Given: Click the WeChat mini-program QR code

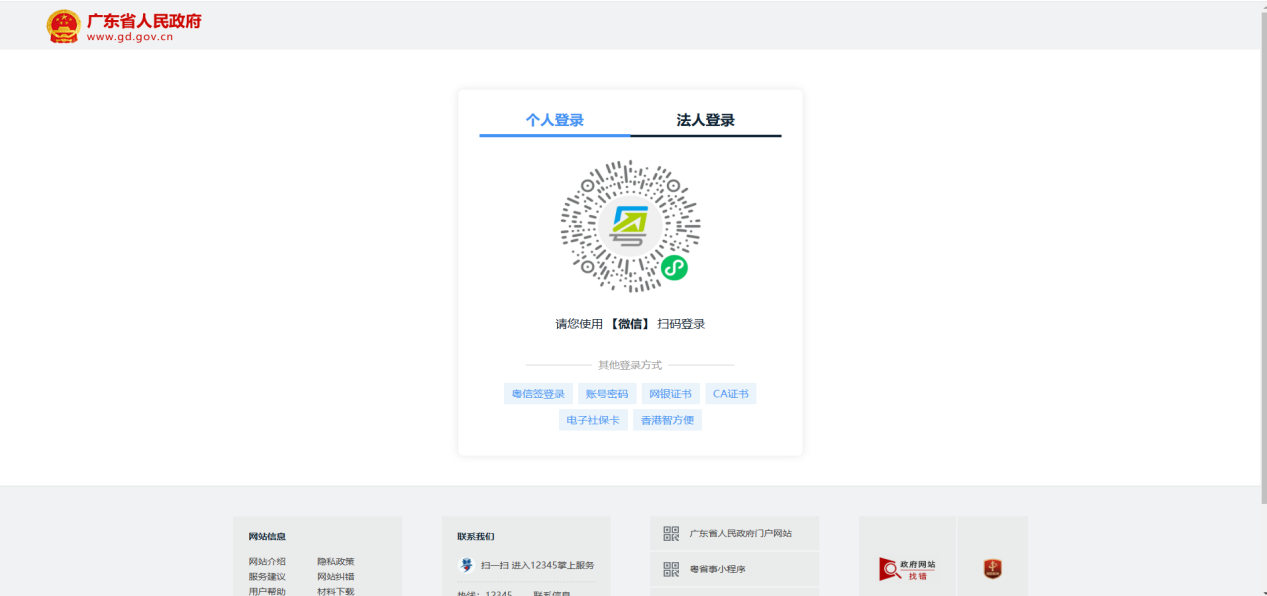Looking at the screenshot, I should point(630,226).
